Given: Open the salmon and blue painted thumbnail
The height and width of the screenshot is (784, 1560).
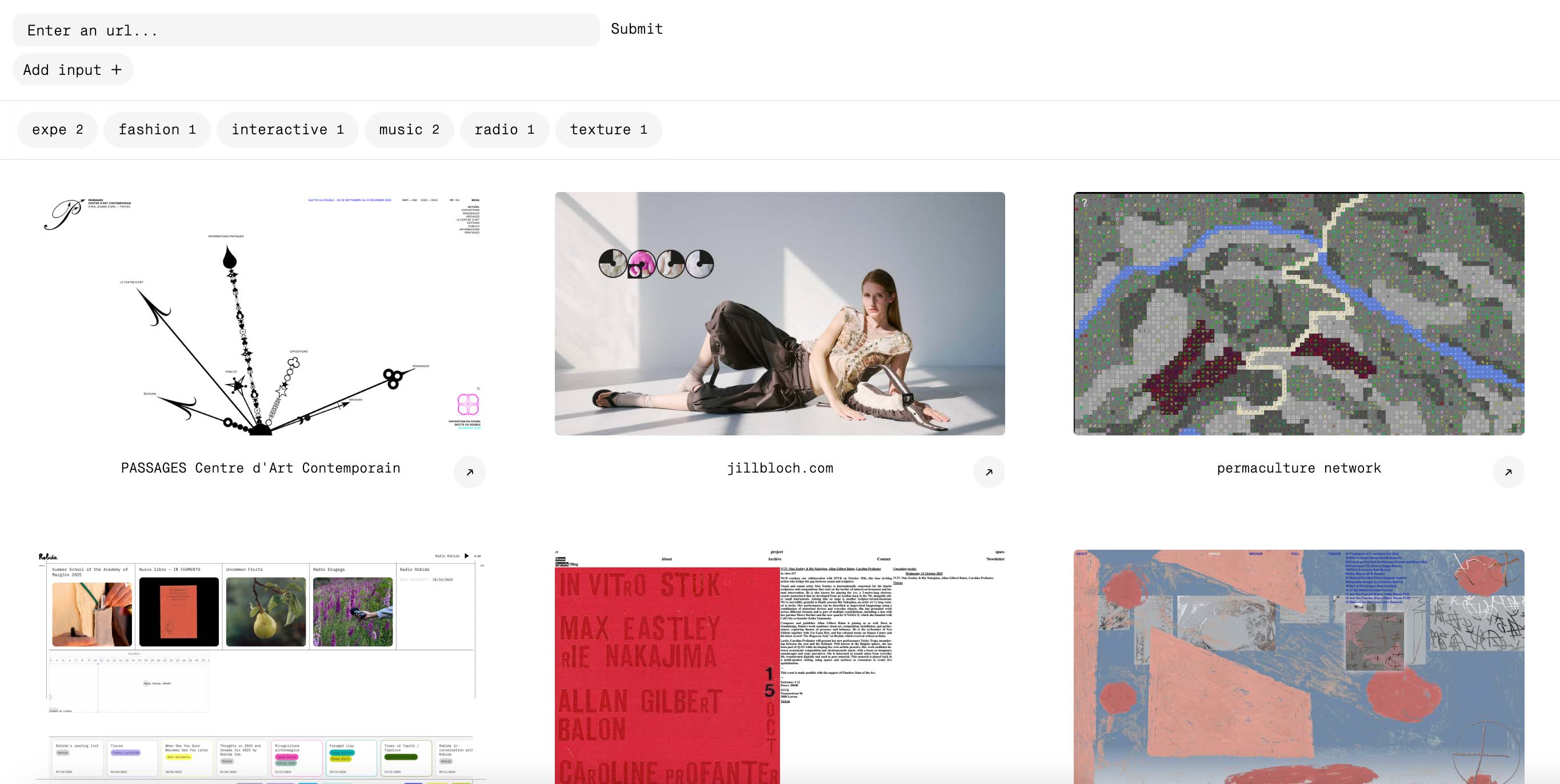Looking at the screenshot, I should click(1298, 666).
